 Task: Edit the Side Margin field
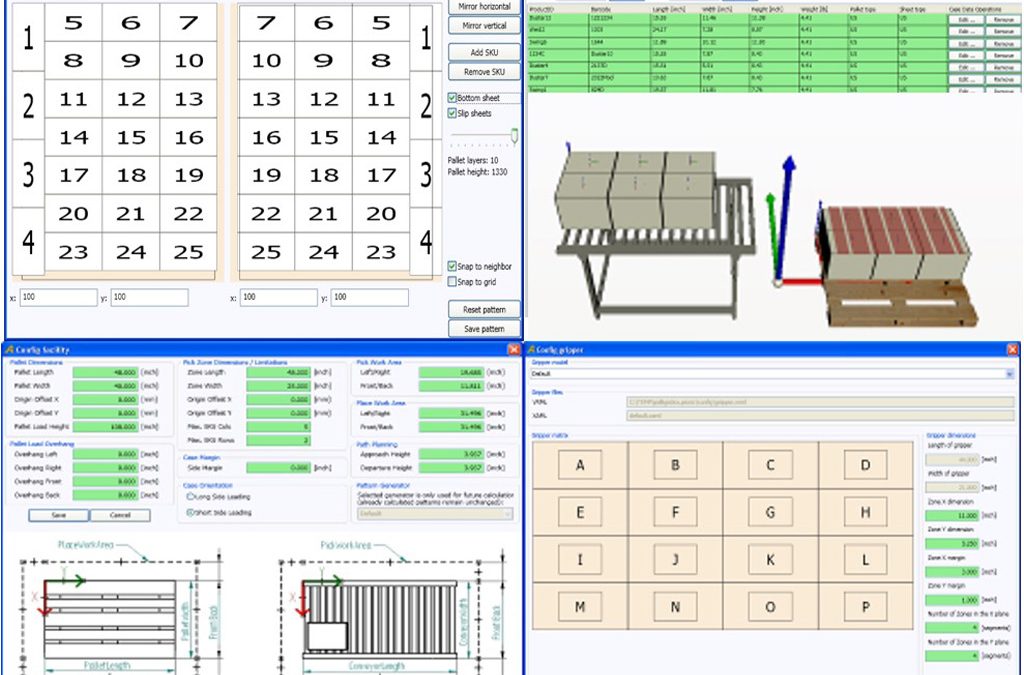(x=278, y=468)
